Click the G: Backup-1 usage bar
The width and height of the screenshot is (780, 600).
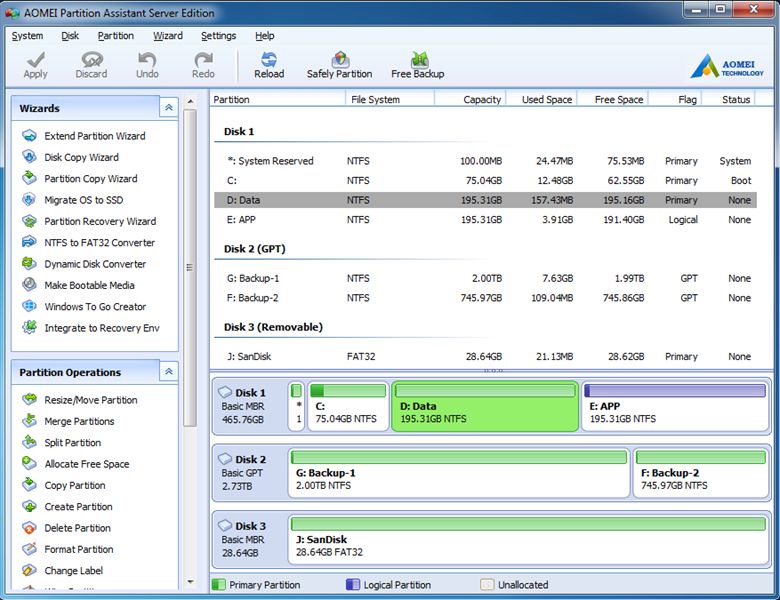[x=459, y=457]
